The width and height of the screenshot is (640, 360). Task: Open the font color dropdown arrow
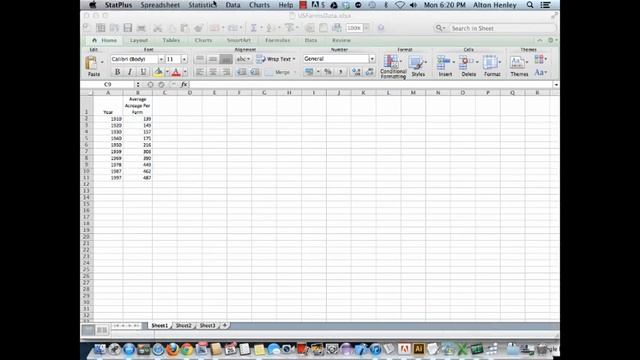tap(185, 72)
